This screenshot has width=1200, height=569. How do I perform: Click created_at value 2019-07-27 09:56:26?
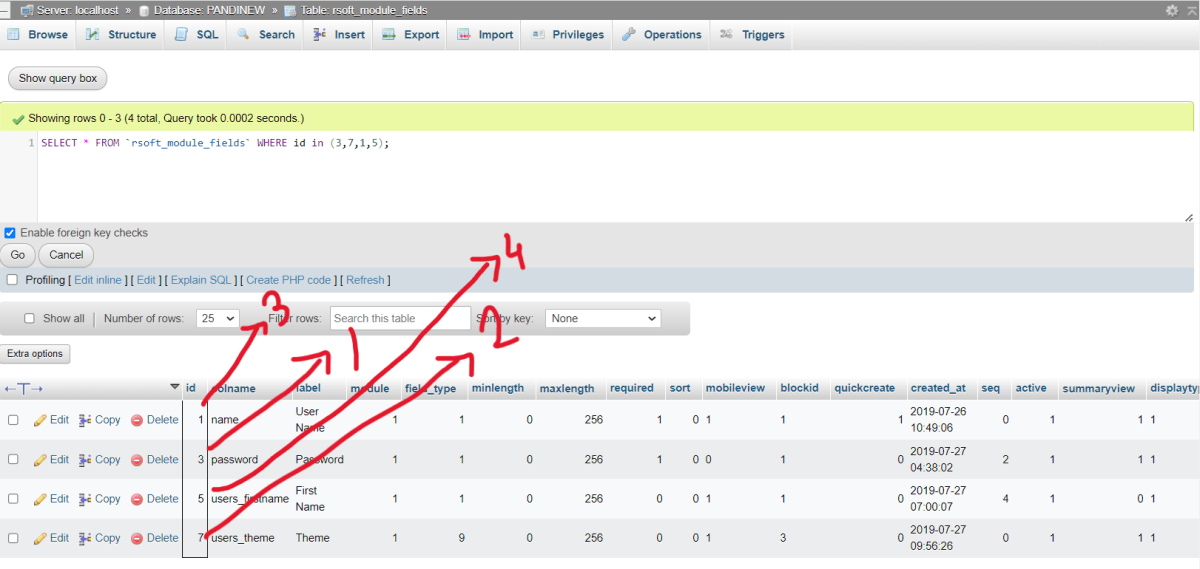(x=938, y=537)
